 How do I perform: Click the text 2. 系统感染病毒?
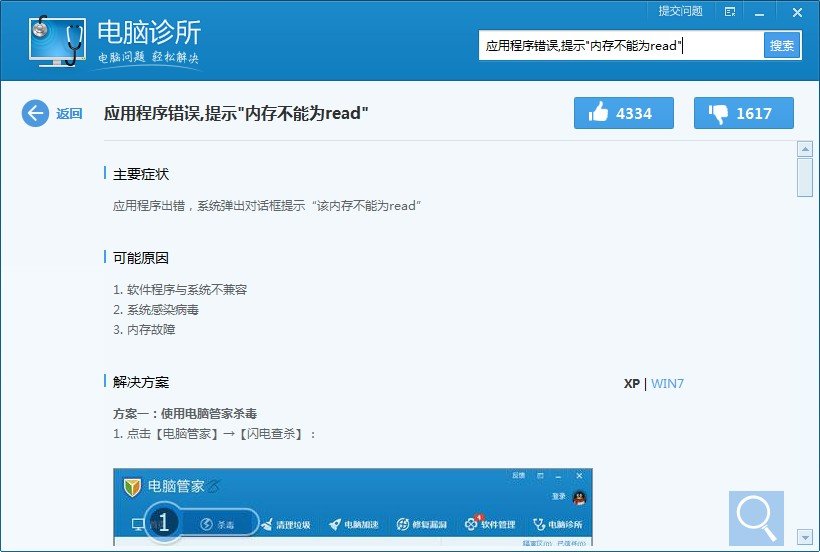click(x=156, y=309)
